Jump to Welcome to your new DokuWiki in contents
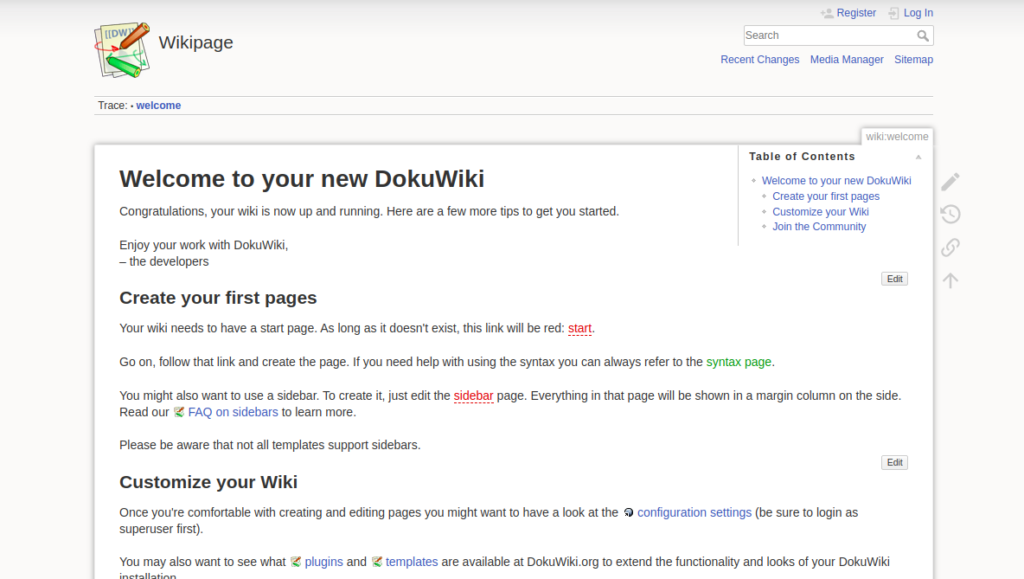 [836, 180]
